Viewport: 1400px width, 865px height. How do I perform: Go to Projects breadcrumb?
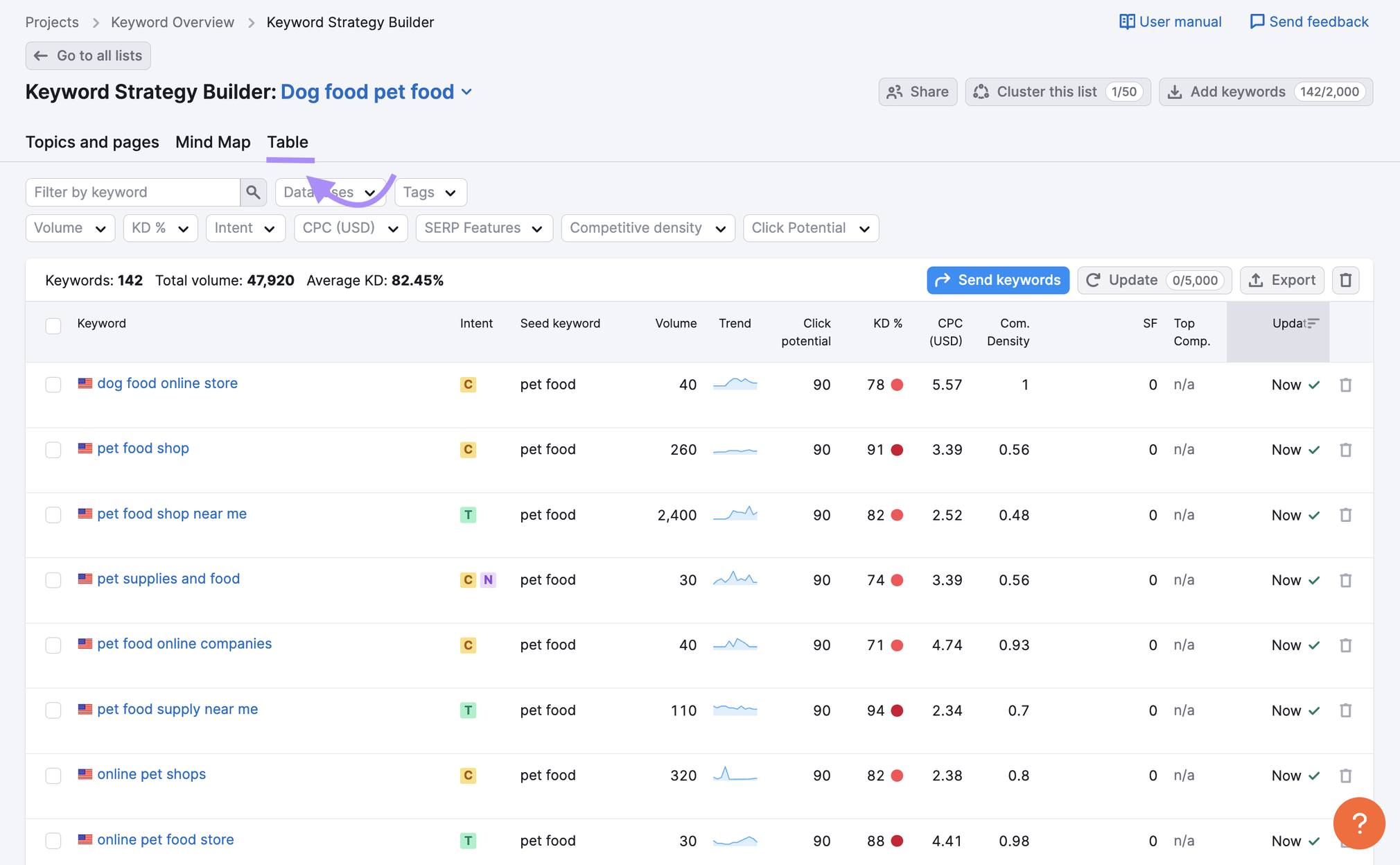point(52,22)
